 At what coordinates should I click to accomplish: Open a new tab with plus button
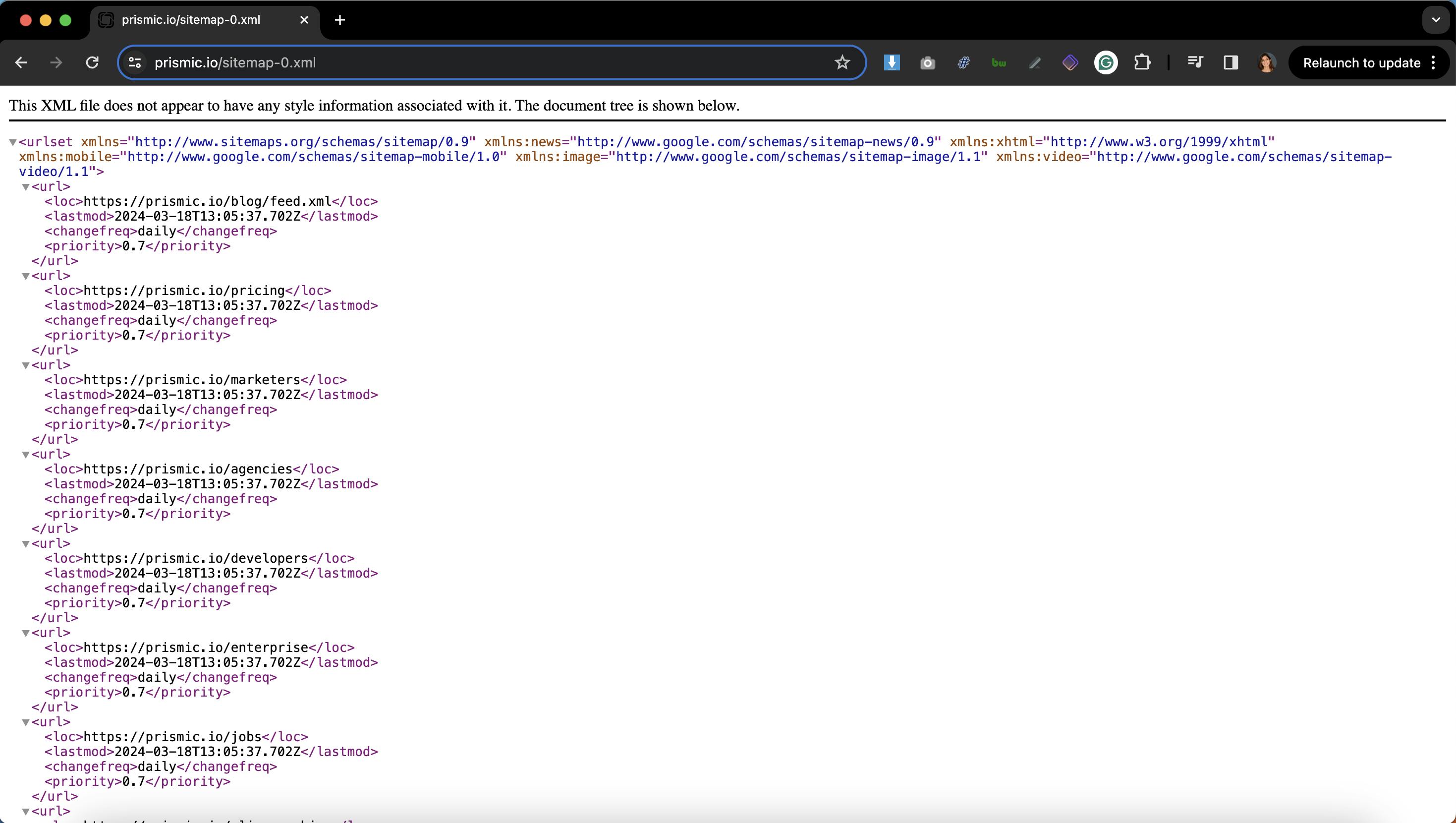click(339, 20)
